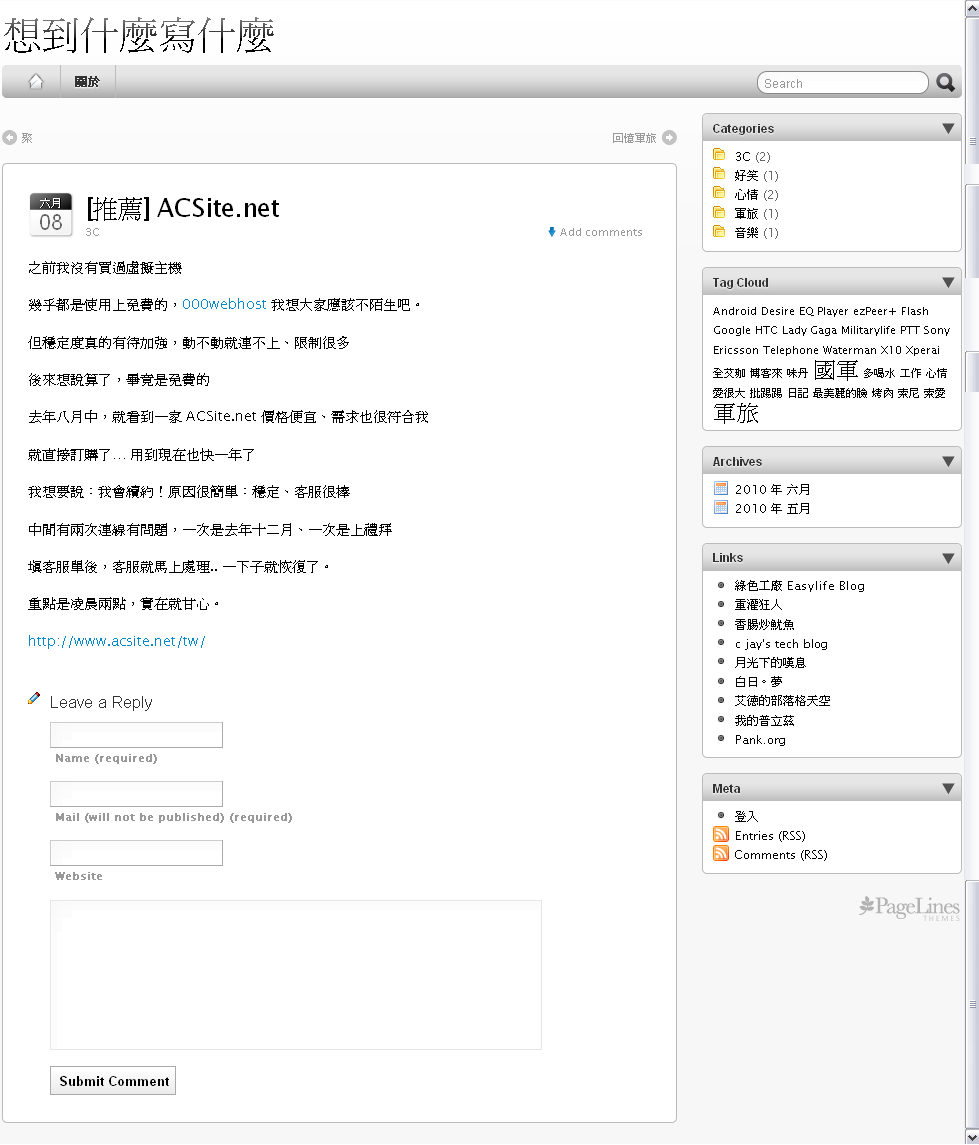Image resolution: width=979 pixels, height=1145 pixels.
Task: Open the large 軍旅 tag in Tag Cloud
Action: point(736,413)
